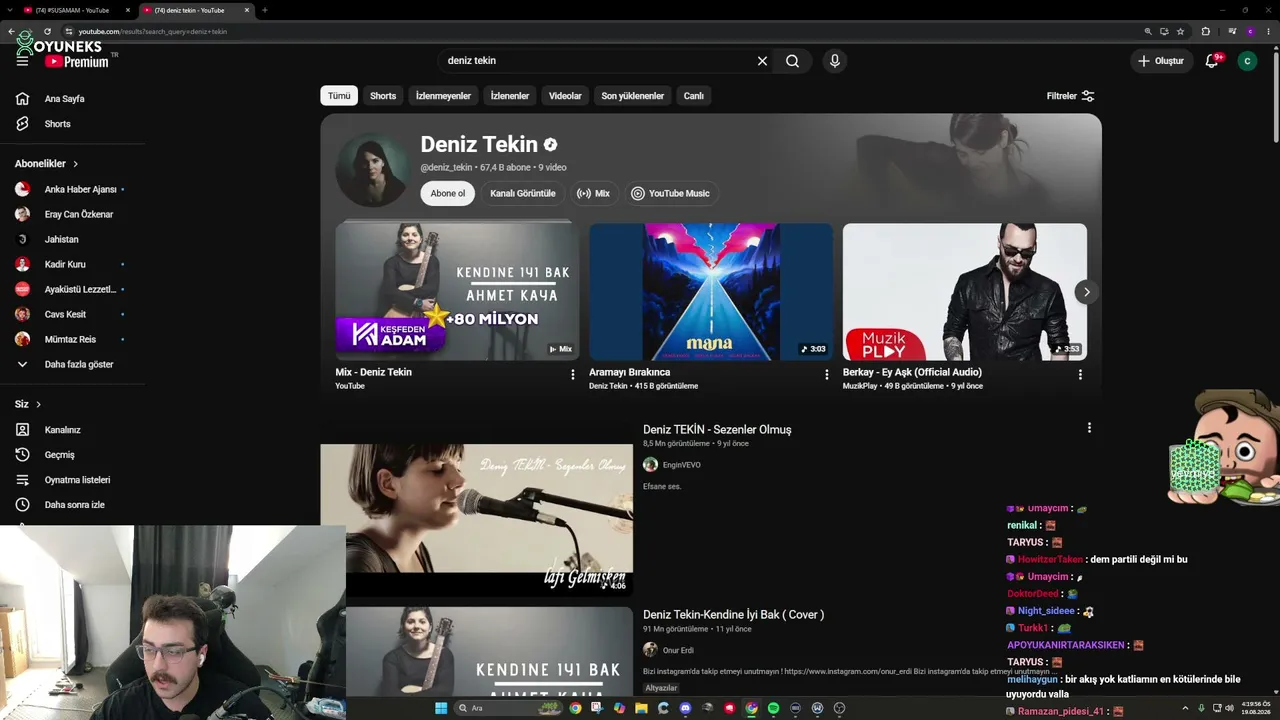Open Onur Erdi channel link

pos(678,650)
